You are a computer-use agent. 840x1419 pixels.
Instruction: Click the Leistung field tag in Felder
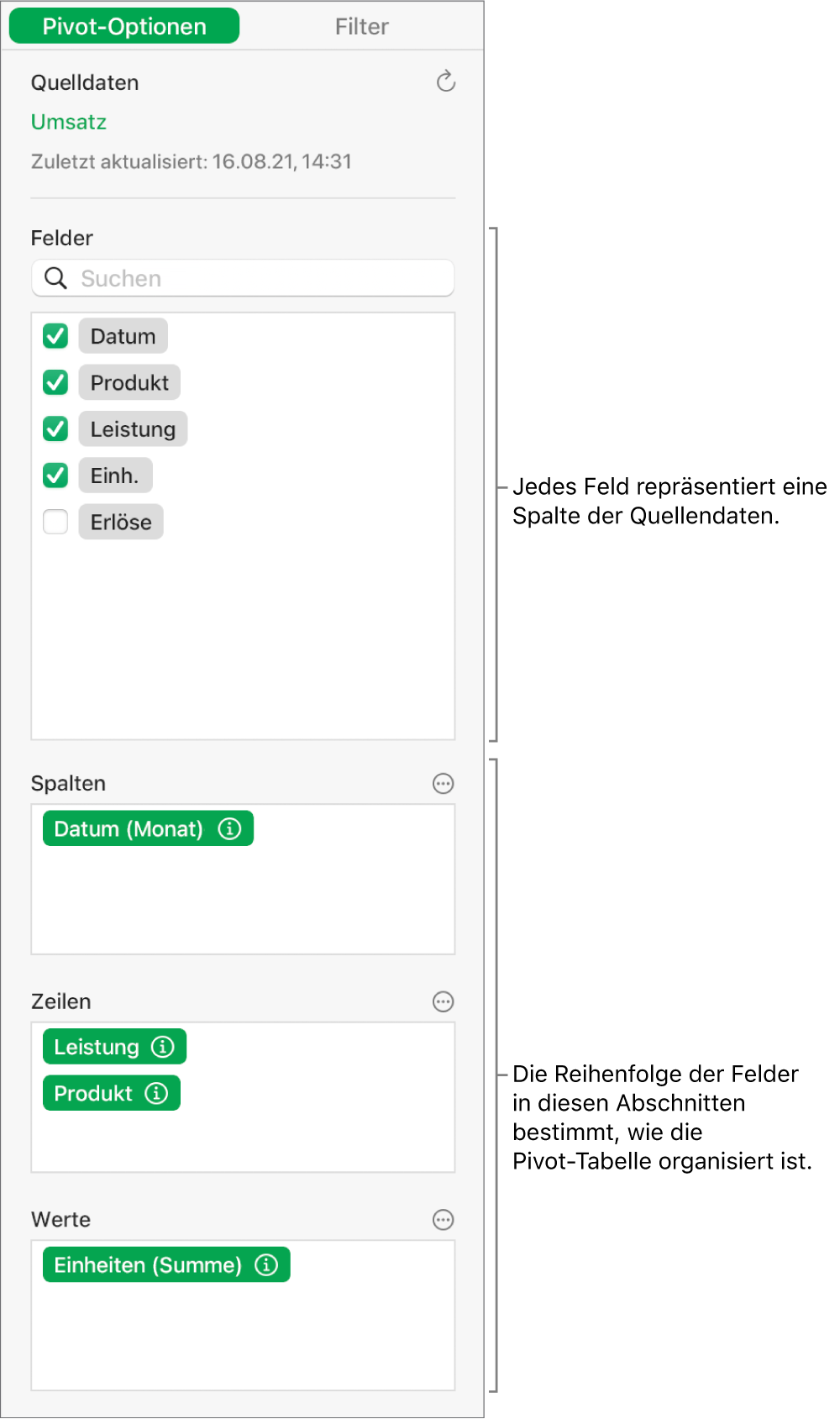coord(133,429)
